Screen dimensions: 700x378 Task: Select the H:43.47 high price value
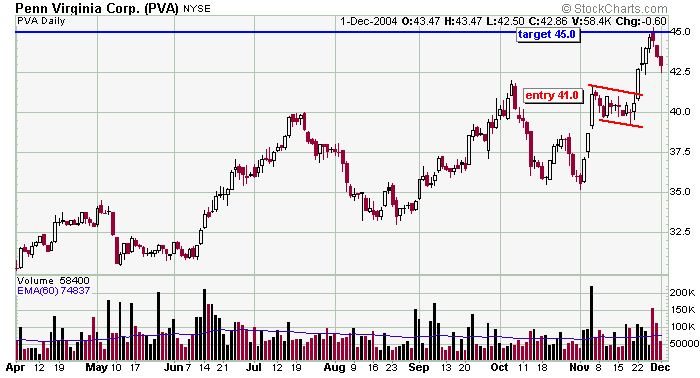pos(464,21)
